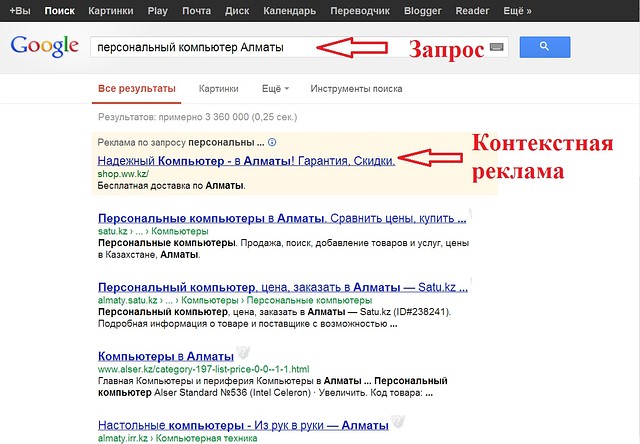This screenshot has width=640, height=444.
Task: Expand the Ещё » menu in top bar
Action: [517, 11]
